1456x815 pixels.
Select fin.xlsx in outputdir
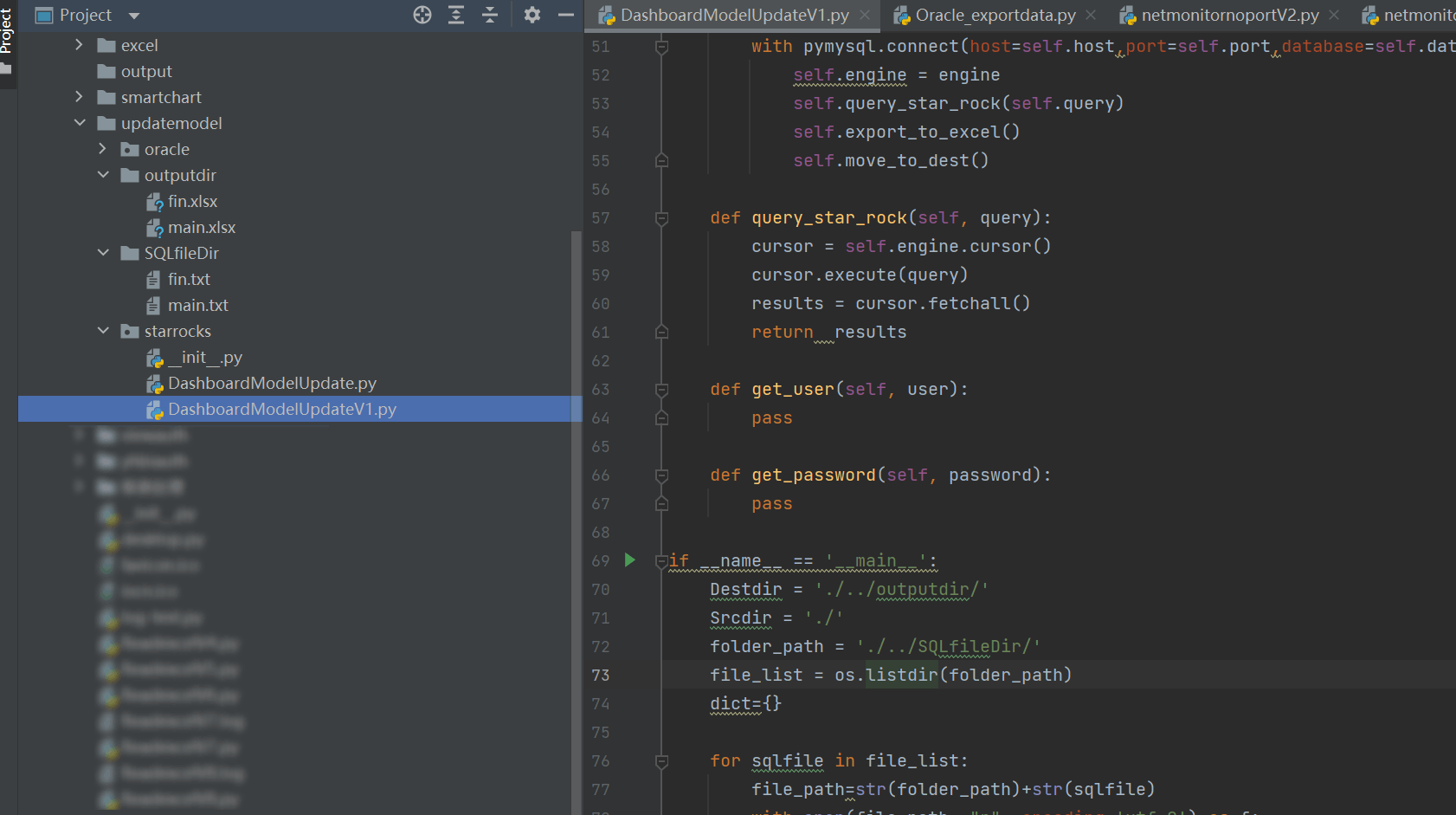coord(192,201)
